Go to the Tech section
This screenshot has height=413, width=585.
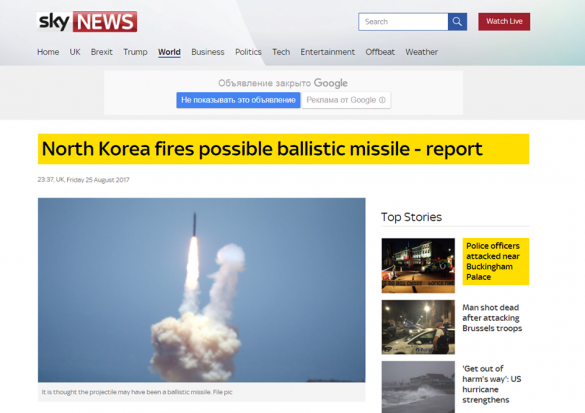281,52
